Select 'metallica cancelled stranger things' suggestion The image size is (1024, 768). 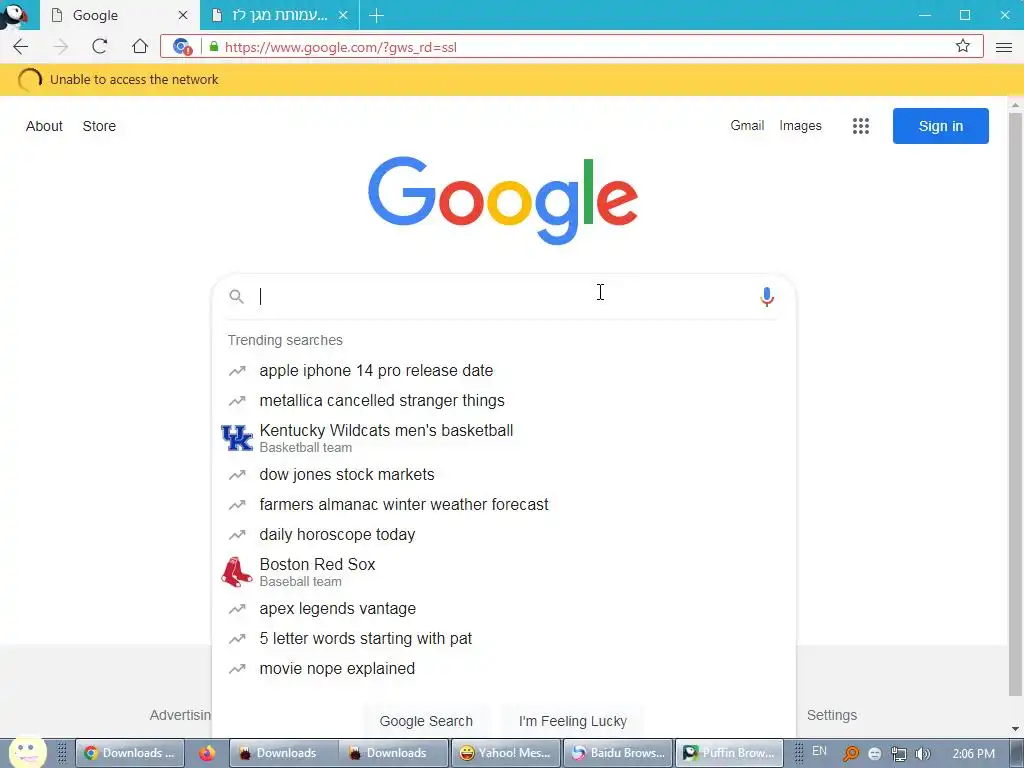coord(503,400)
